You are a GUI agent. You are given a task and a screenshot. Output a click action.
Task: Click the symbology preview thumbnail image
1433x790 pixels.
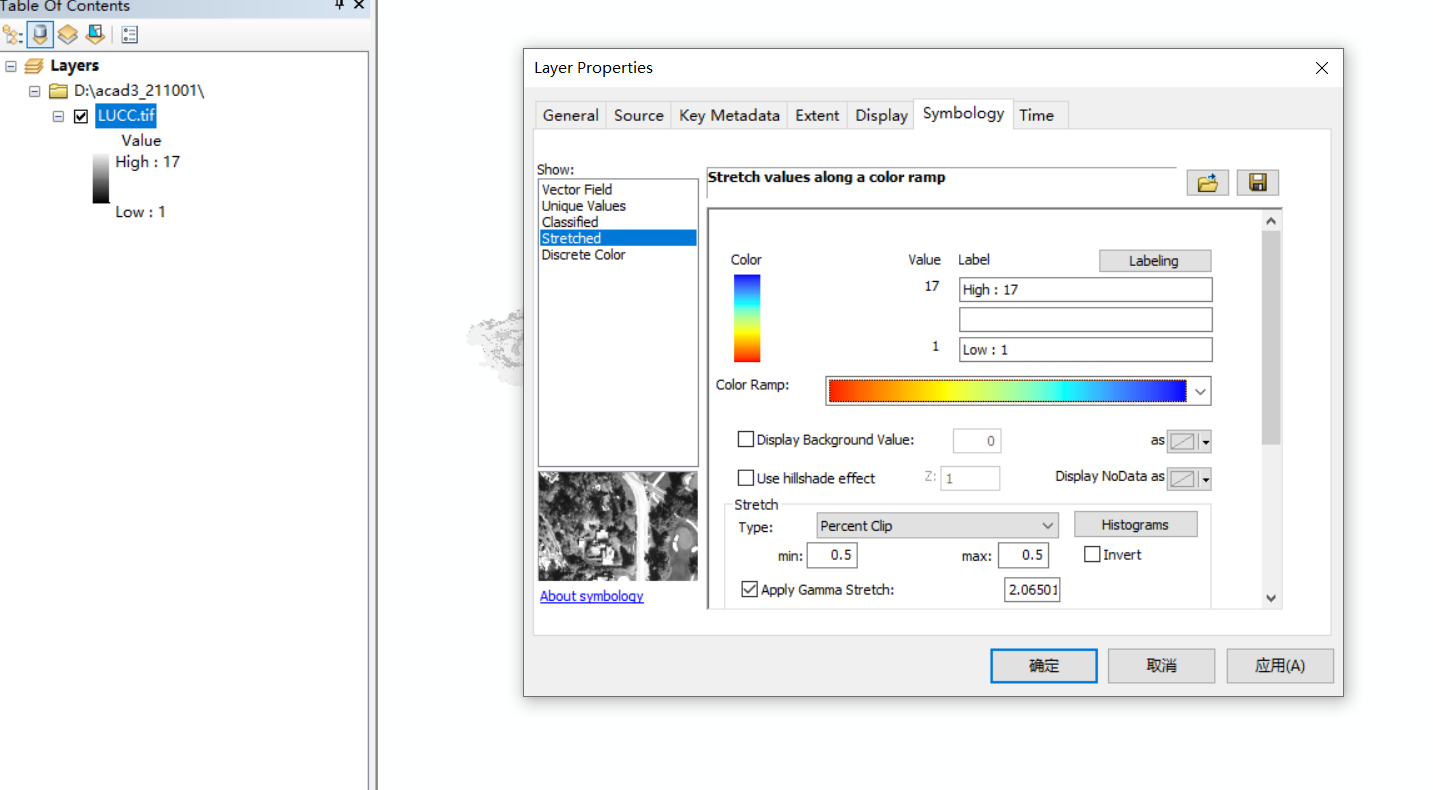click(x=618, y=526)
